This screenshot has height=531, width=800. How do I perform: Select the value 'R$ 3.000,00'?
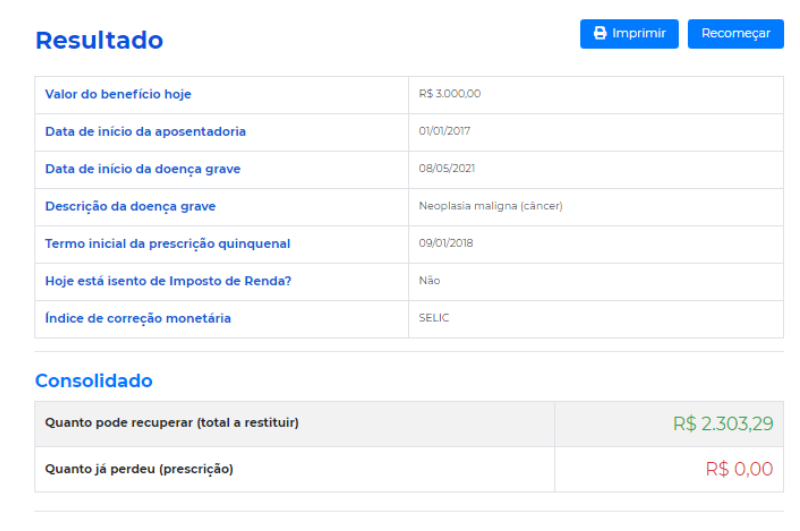tap(449, 94)
